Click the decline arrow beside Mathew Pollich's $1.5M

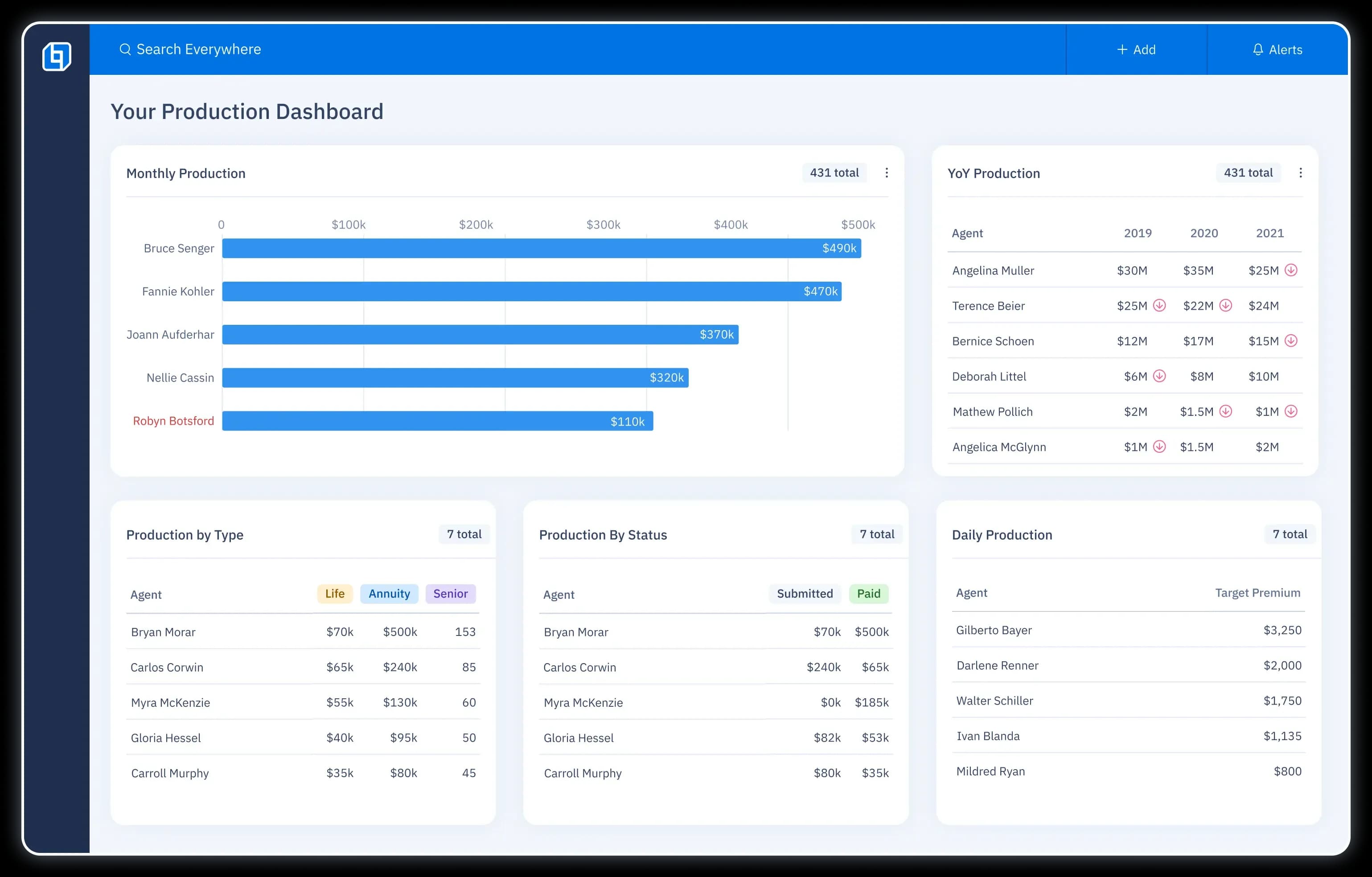[x=1226, y=411]
